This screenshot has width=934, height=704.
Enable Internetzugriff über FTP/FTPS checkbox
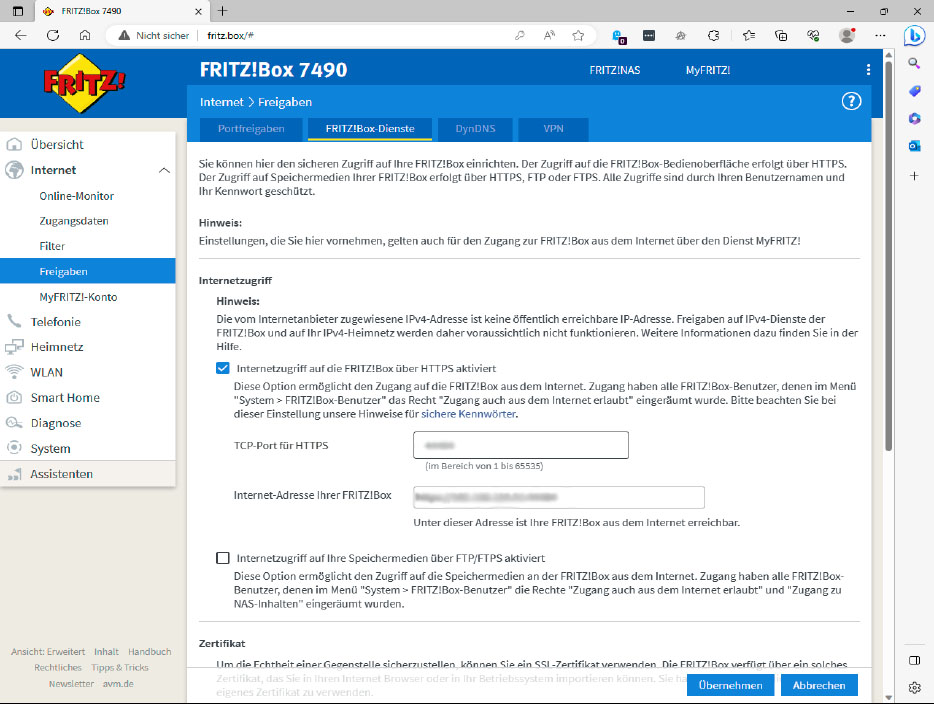tap(223, 558)
